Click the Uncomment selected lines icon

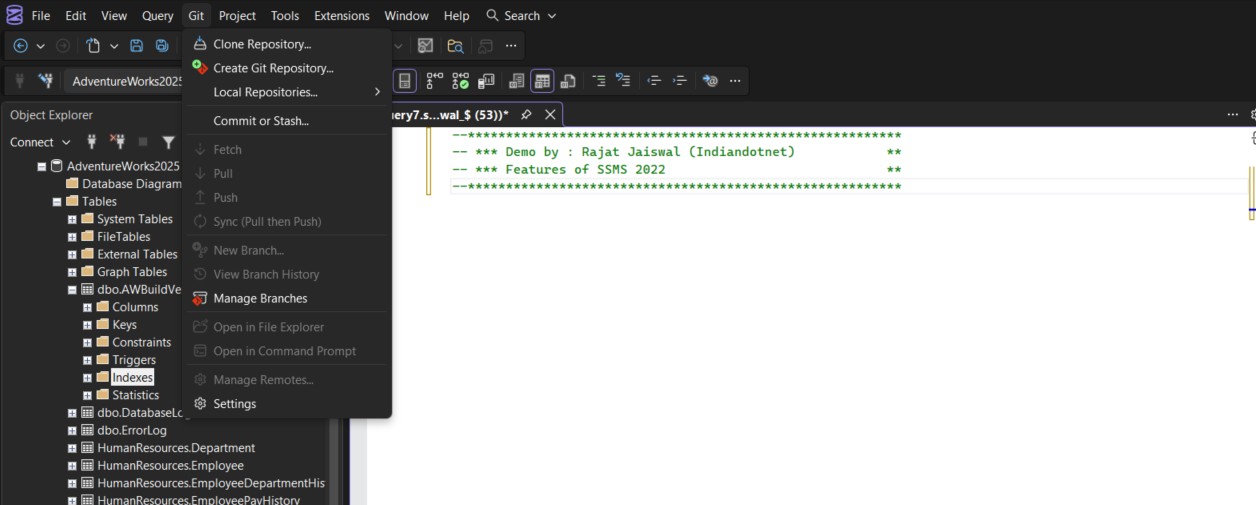[x=624, y=81]
